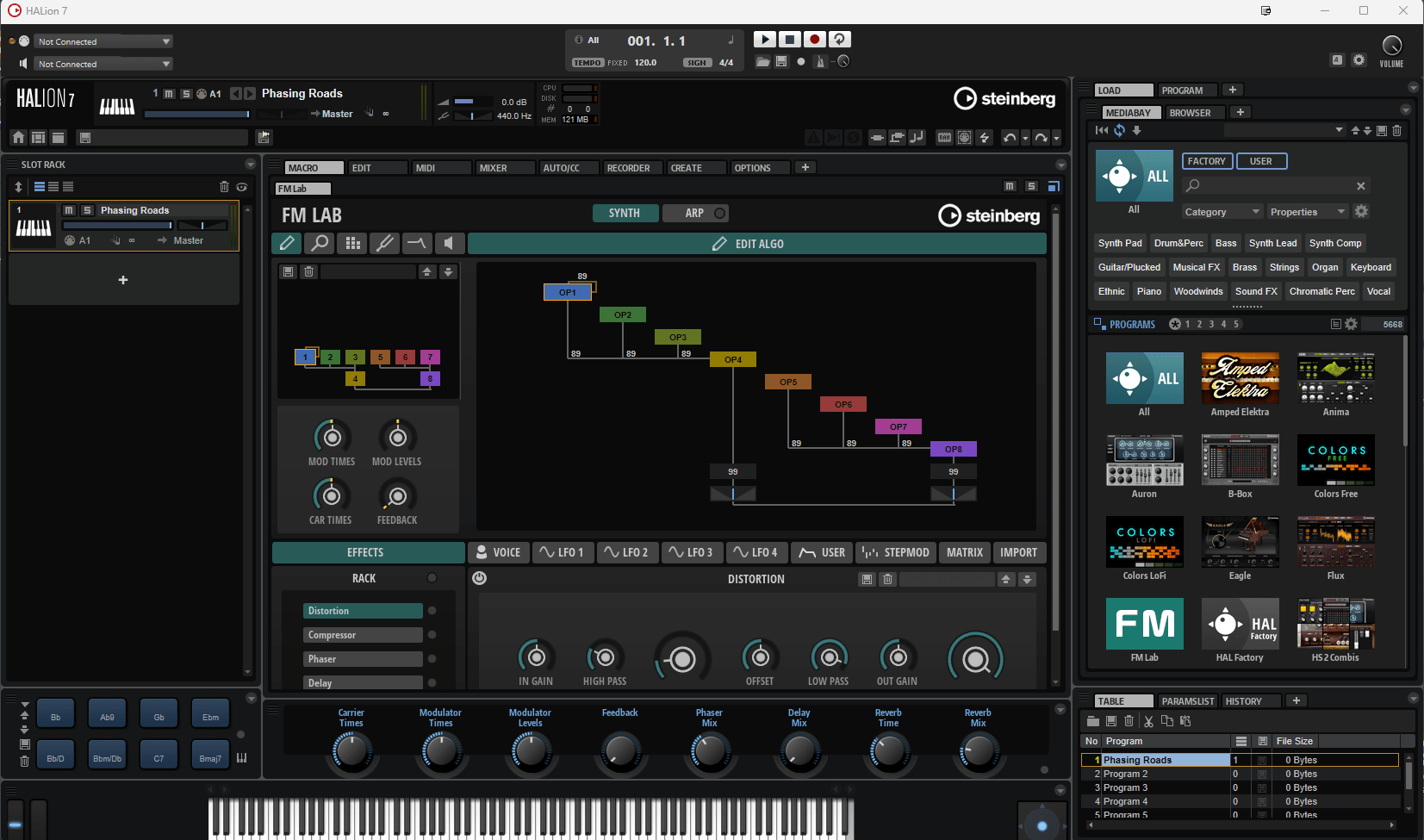
Task: Click the speaker icon in FM Lab toolbar
Action: [x=449, y=244]
